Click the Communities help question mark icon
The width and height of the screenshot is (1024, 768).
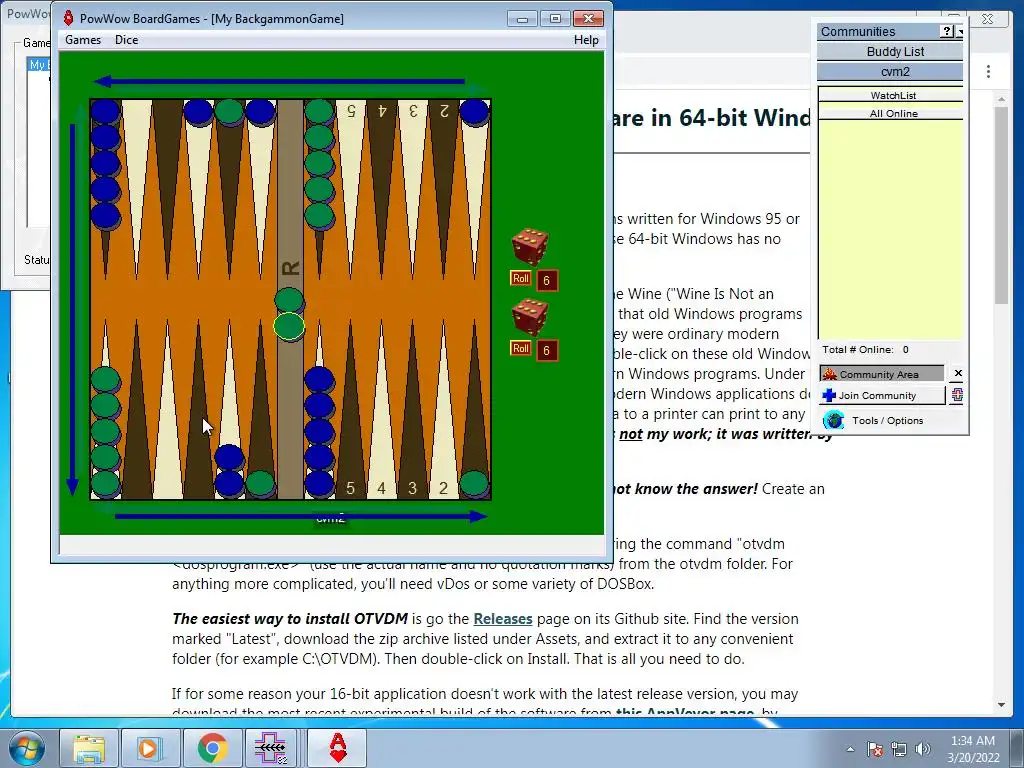pyautogui.click(x=947, y=31)
